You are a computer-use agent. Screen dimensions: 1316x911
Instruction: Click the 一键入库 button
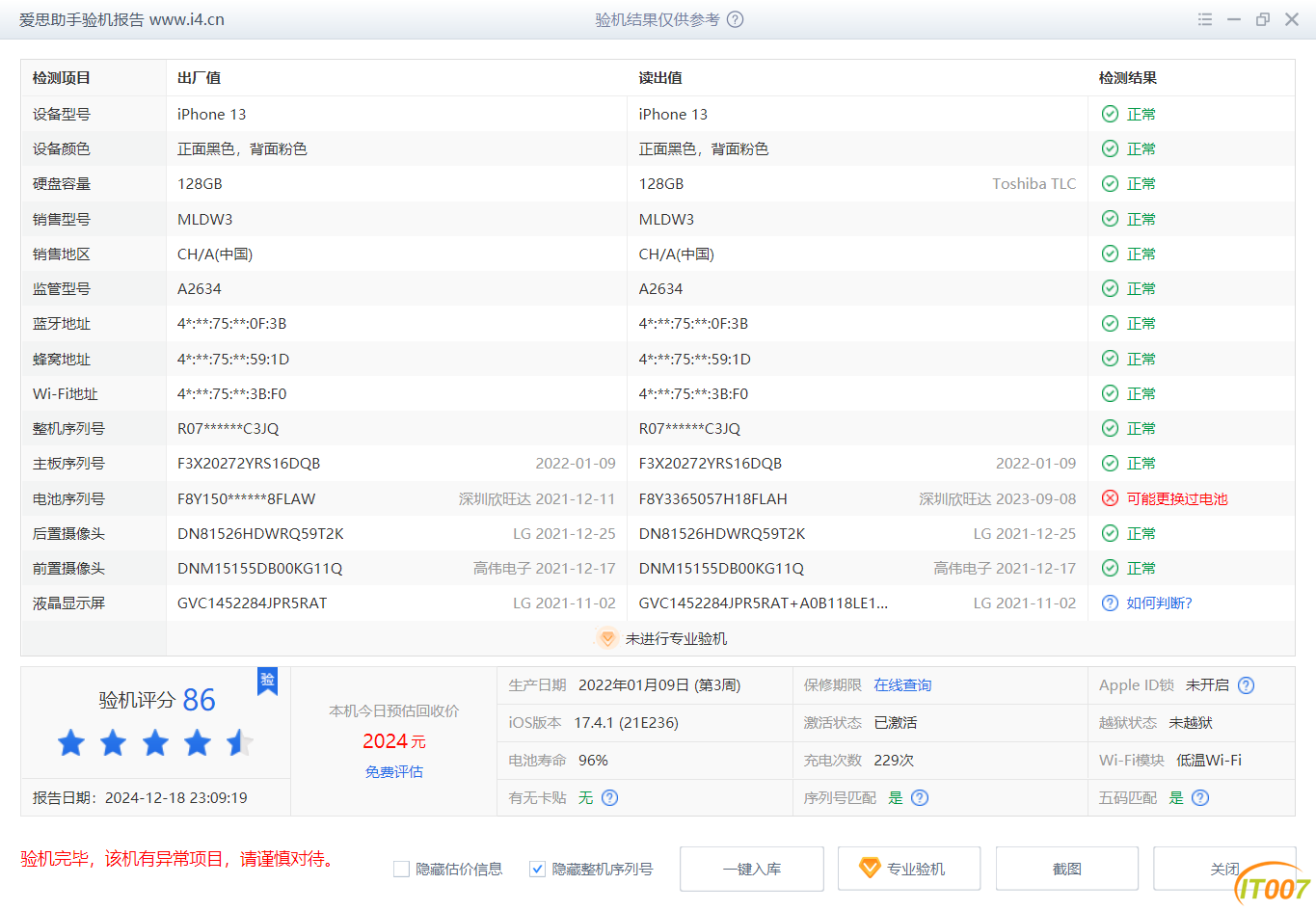pos(752,869)
